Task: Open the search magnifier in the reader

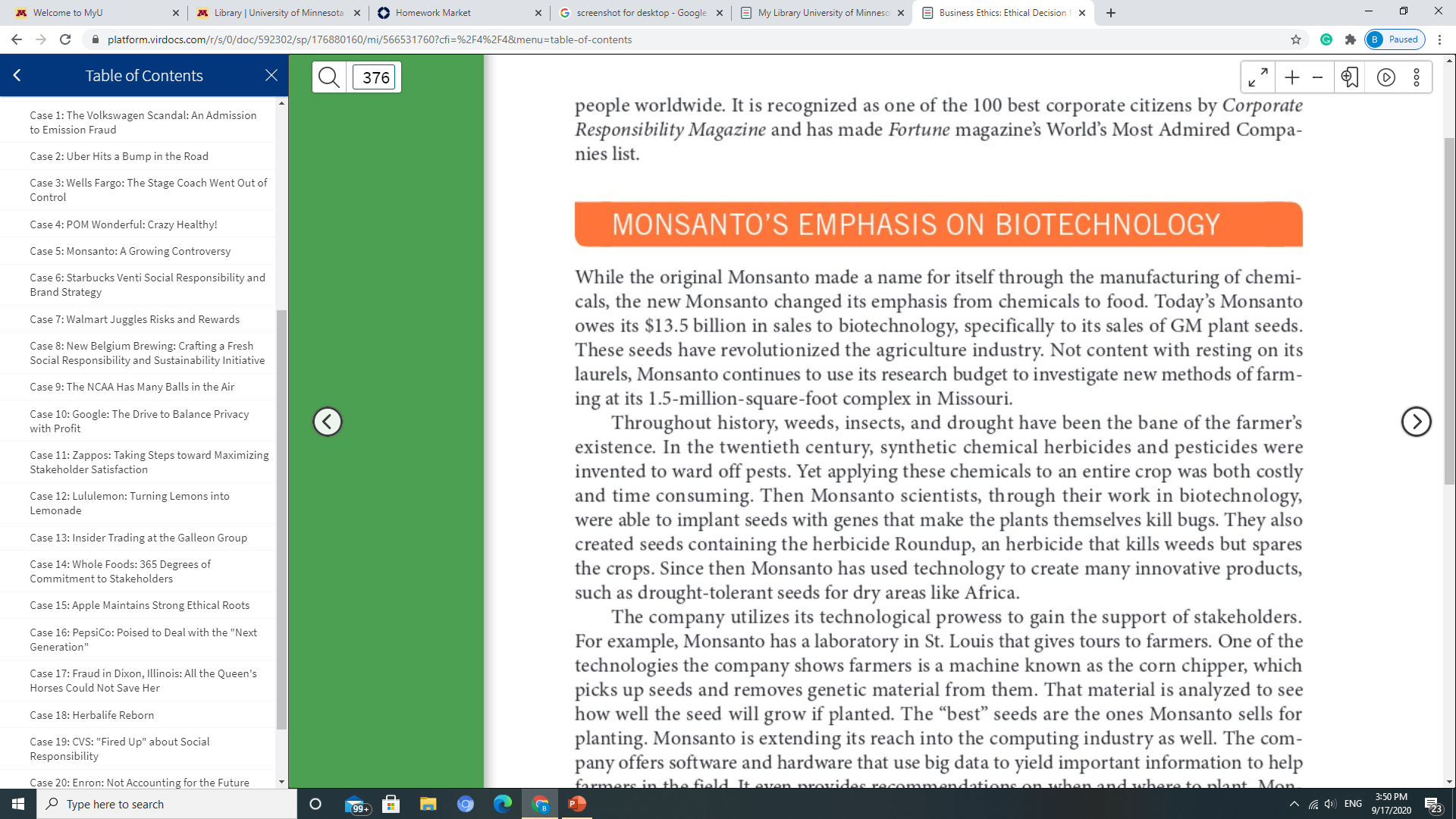Action: (x=329, y=77)
